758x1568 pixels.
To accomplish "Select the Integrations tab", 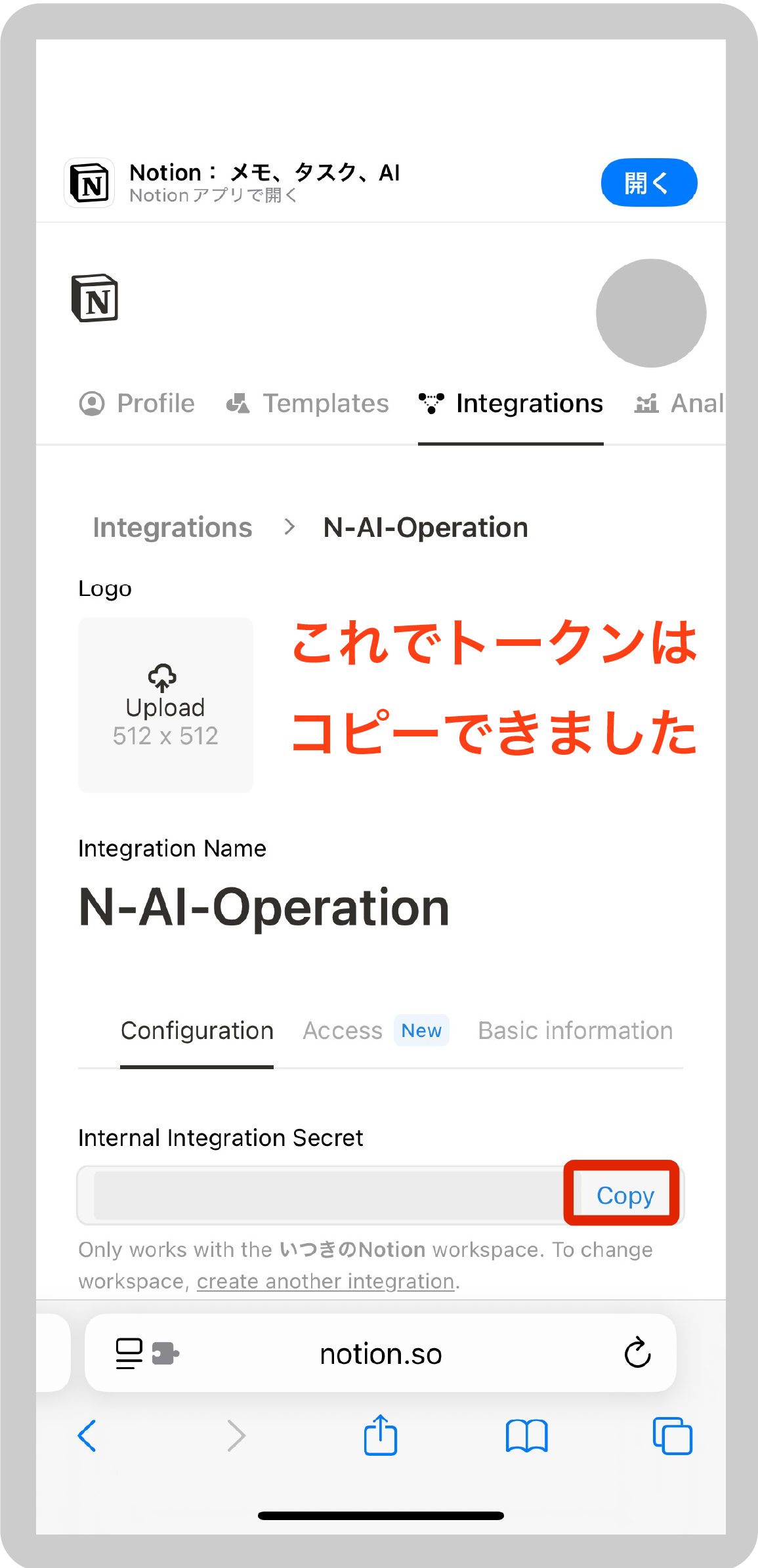I will click(x=511, y=403).
